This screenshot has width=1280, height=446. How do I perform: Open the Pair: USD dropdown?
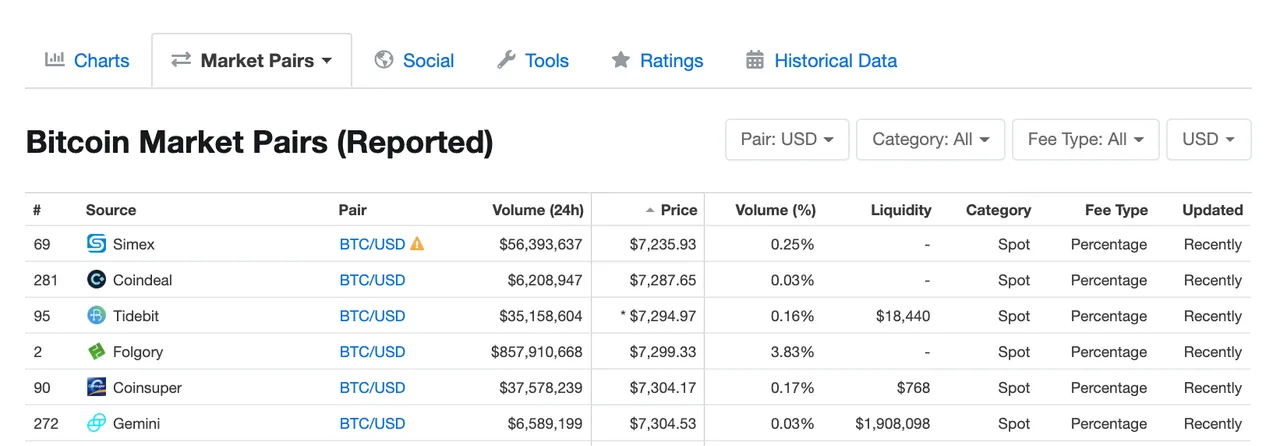pos(787,139)
